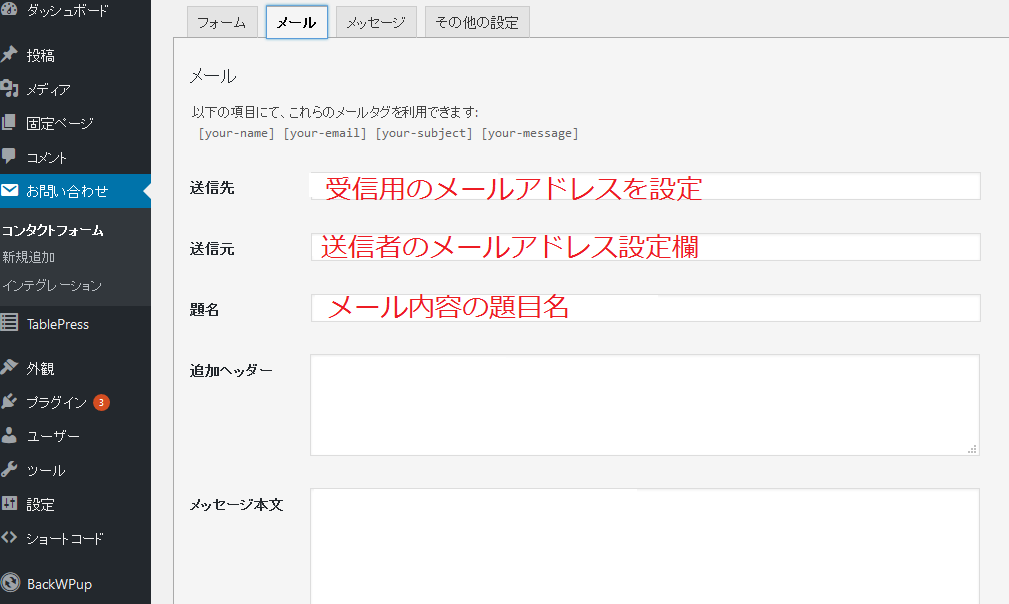Open 新規追加 submenu link

28,257
